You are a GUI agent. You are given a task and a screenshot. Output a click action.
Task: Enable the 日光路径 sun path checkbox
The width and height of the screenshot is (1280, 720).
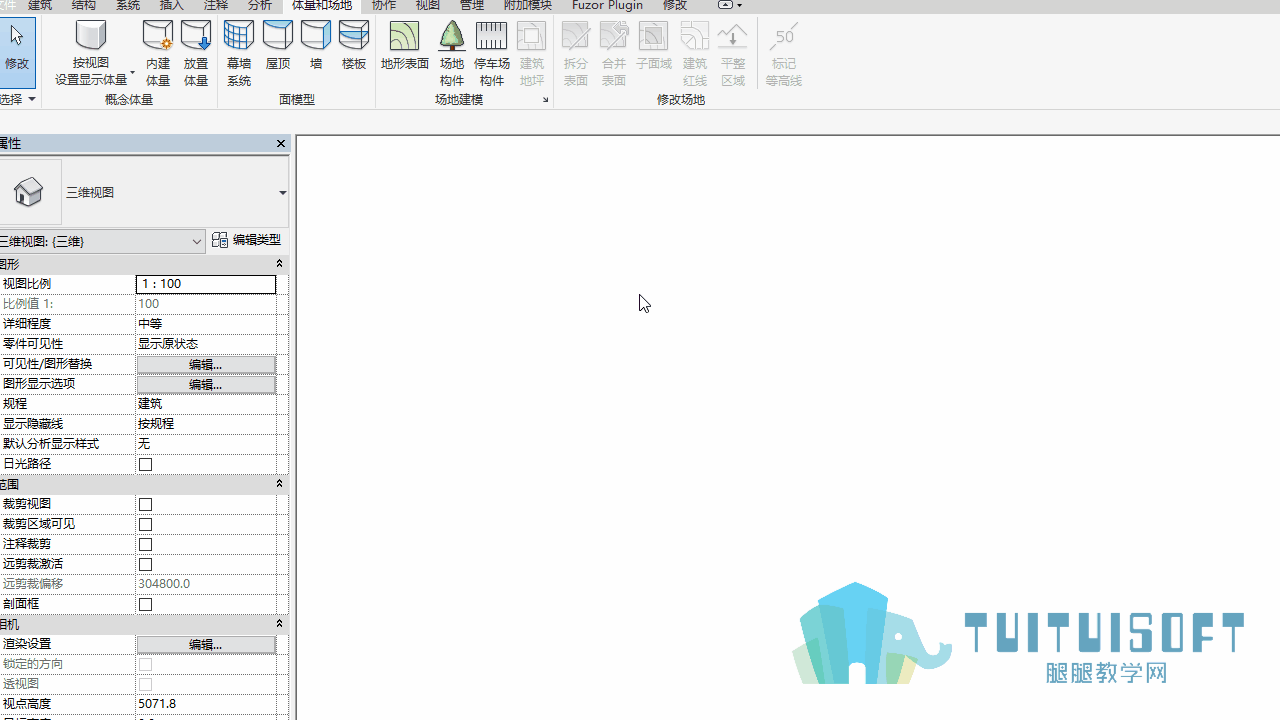146,464
